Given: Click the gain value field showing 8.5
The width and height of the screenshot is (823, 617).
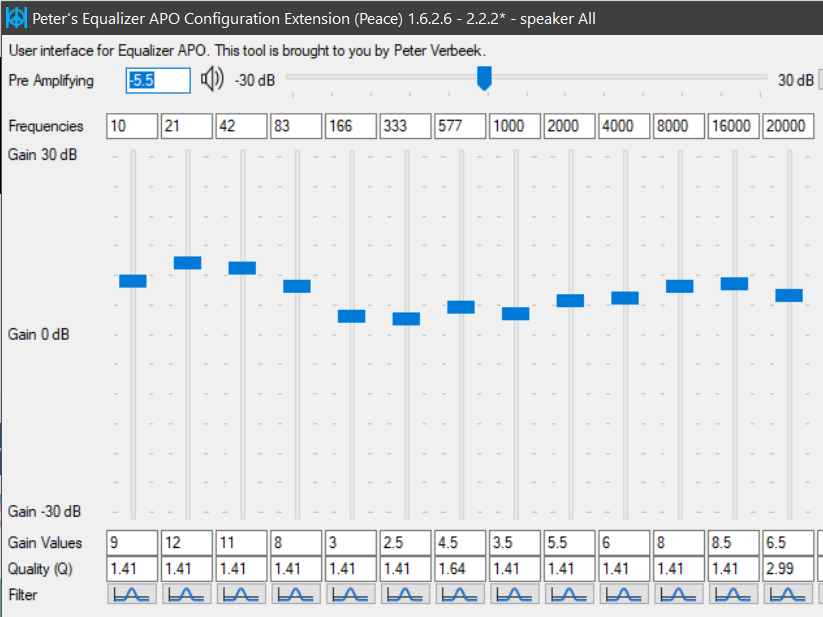Looking at the screenshot, I should pos(732,542).
